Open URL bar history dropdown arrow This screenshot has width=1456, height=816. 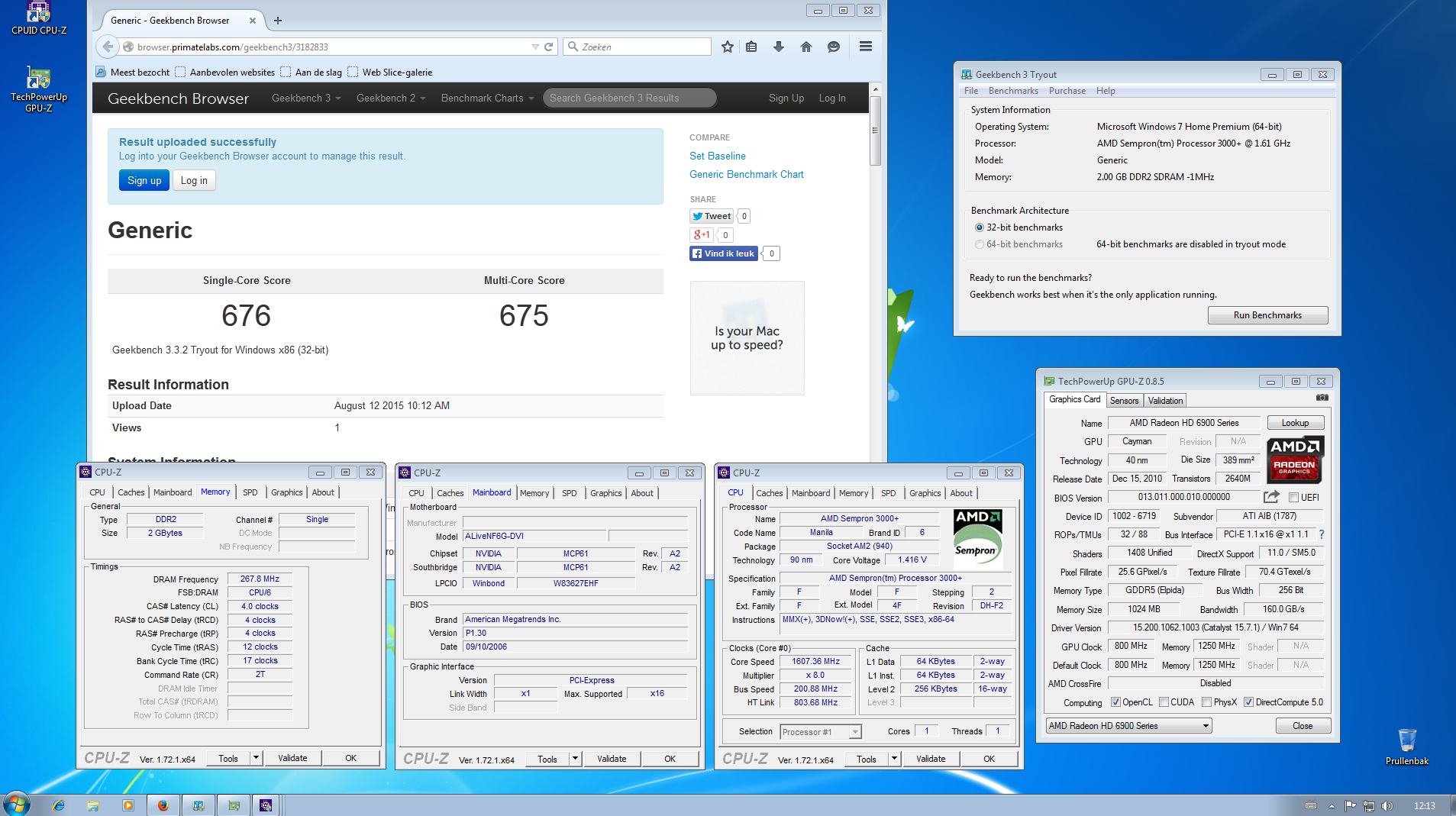click(535, 47)
